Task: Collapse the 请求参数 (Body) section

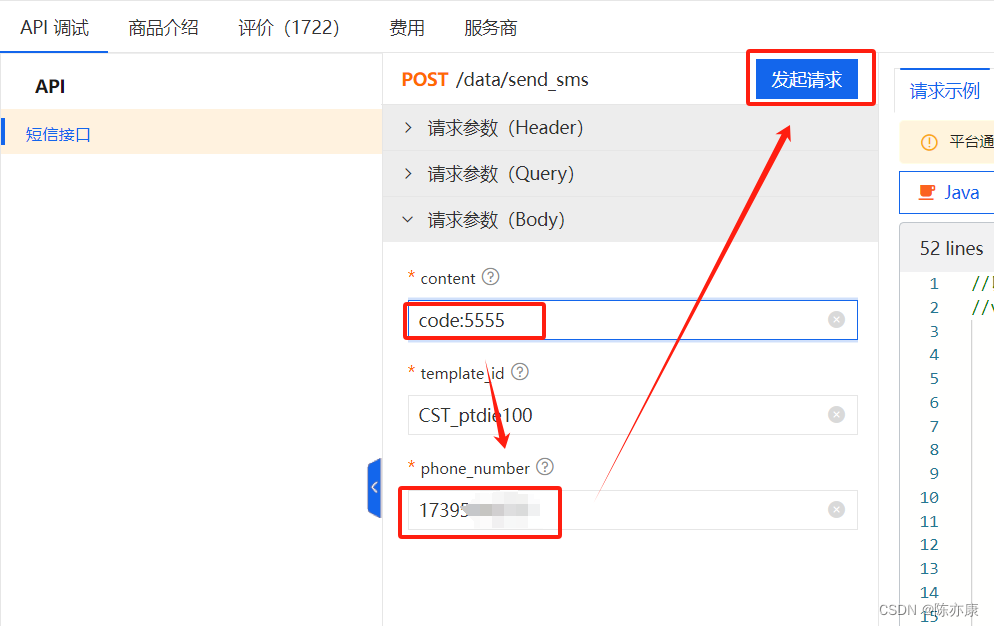Action: pos(630,219)
